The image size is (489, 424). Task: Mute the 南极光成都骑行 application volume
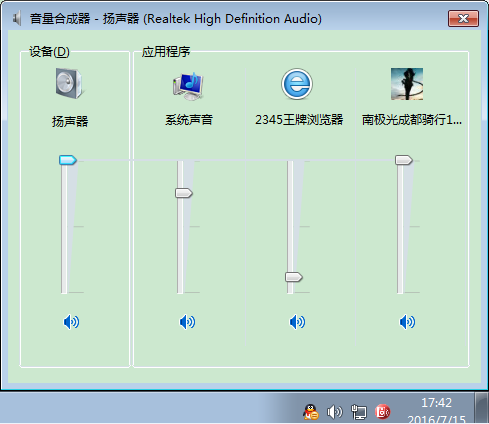[x=407, y=322]
